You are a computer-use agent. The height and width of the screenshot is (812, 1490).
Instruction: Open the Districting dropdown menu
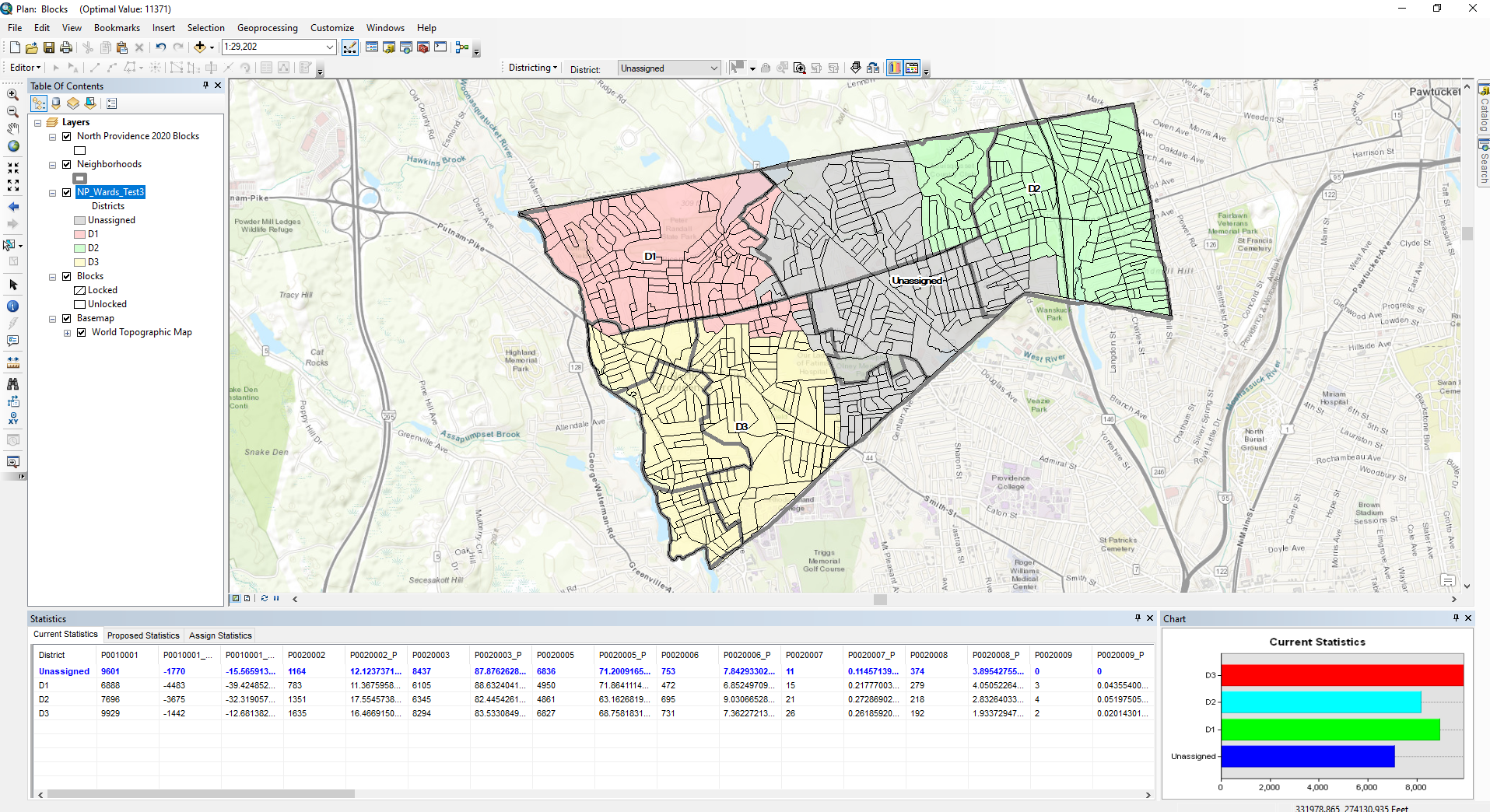click(x=533, y=68)
